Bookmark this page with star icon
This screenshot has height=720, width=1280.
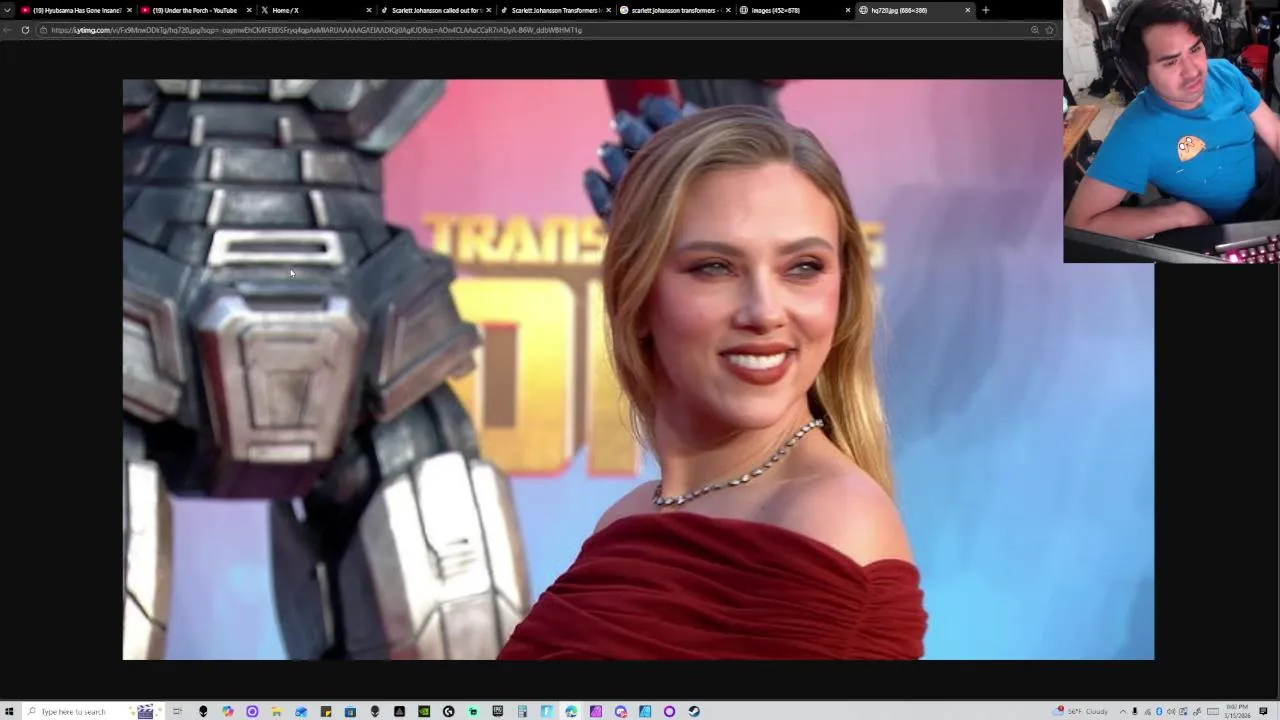click(1049, 30)
